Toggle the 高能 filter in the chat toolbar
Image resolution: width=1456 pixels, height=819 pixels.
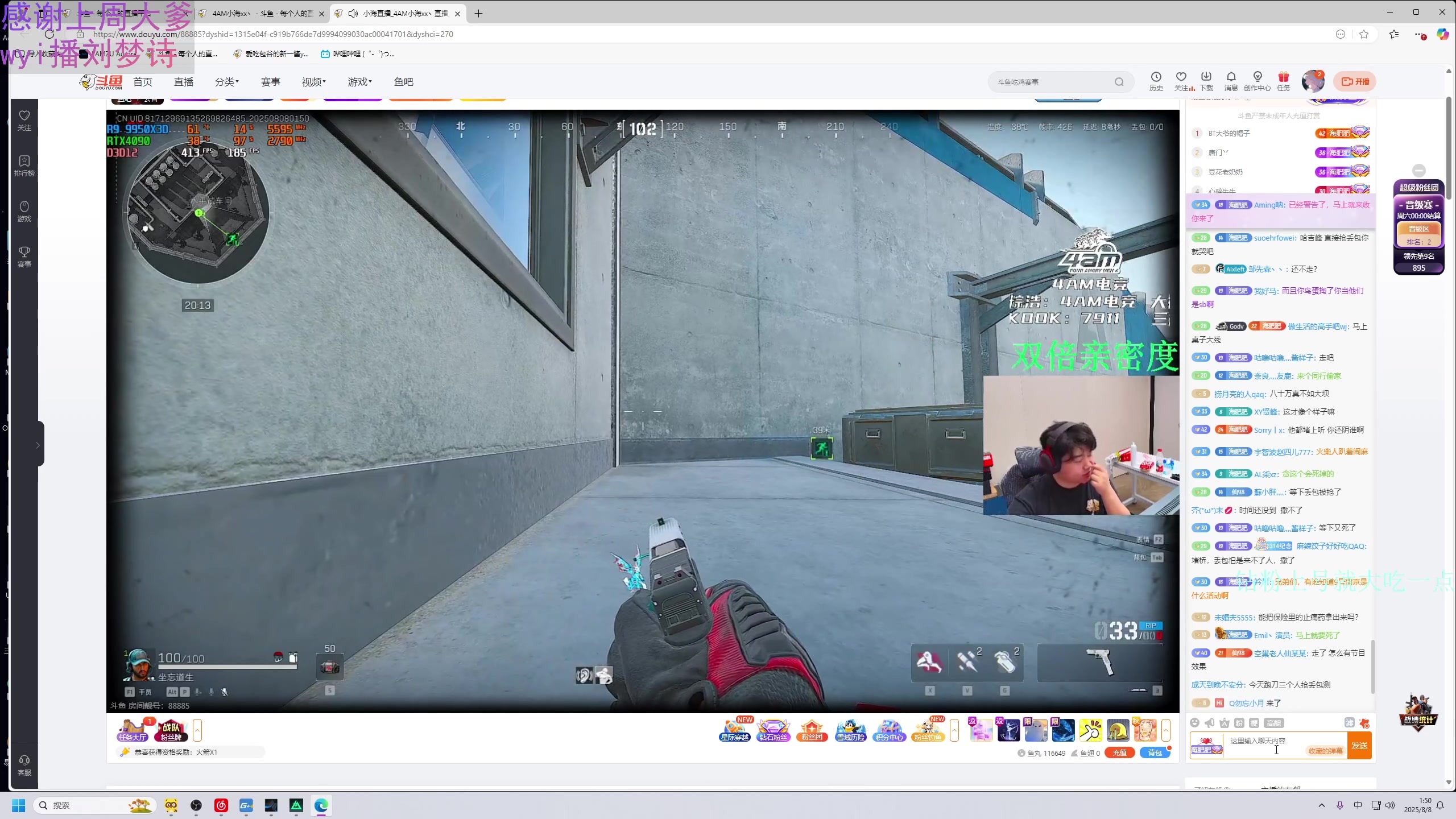pyautogui.click(x=1273, y=723)
